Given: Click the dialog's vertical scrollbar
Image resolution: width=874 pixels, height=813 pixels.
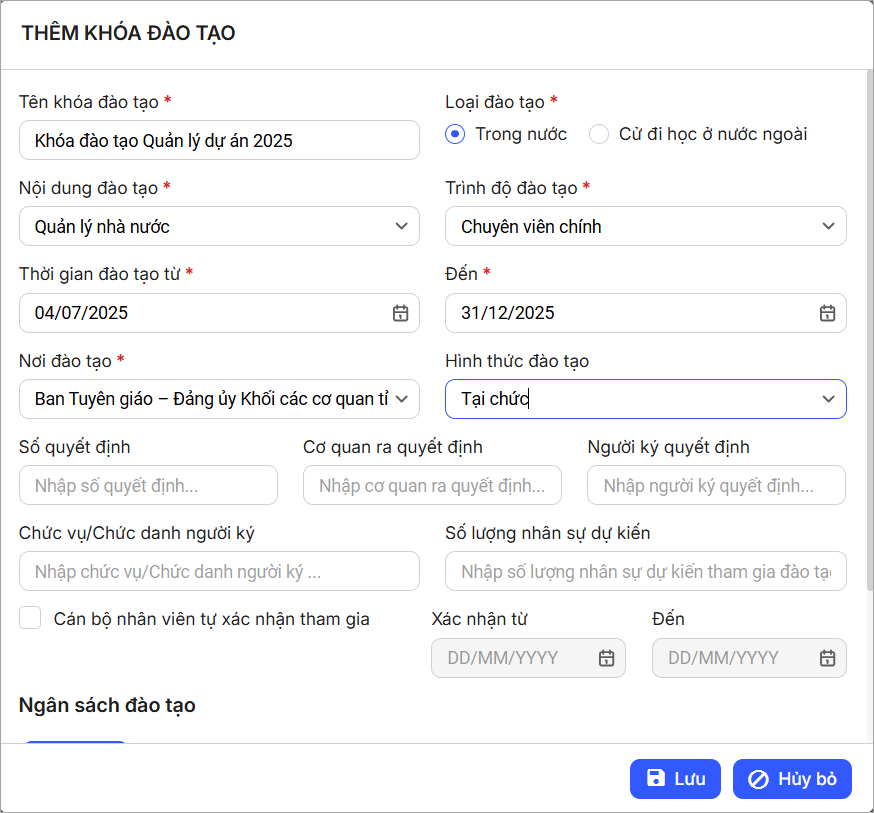Looking at the screenshot, I should (x=867, y=300).
